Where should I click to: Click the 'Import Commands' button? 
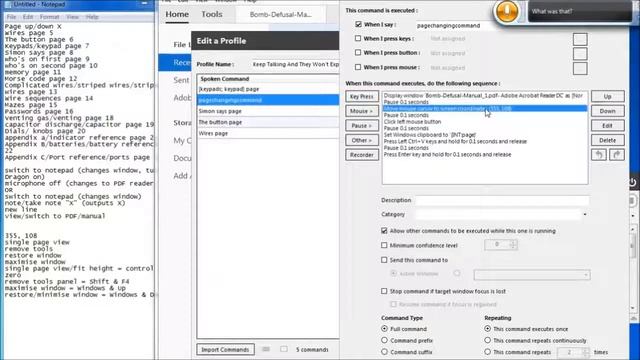(x=225, y=349)
